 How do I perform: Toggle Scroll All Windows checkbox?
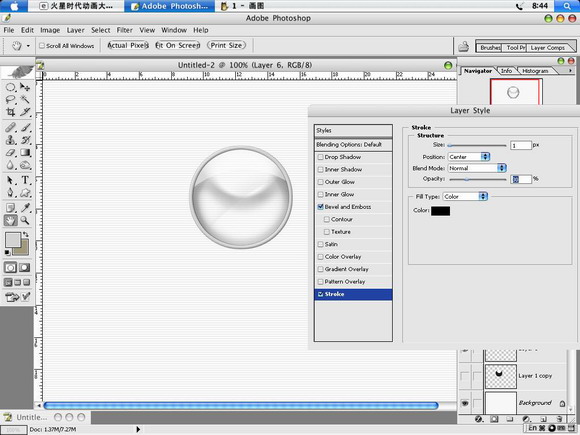42,45
